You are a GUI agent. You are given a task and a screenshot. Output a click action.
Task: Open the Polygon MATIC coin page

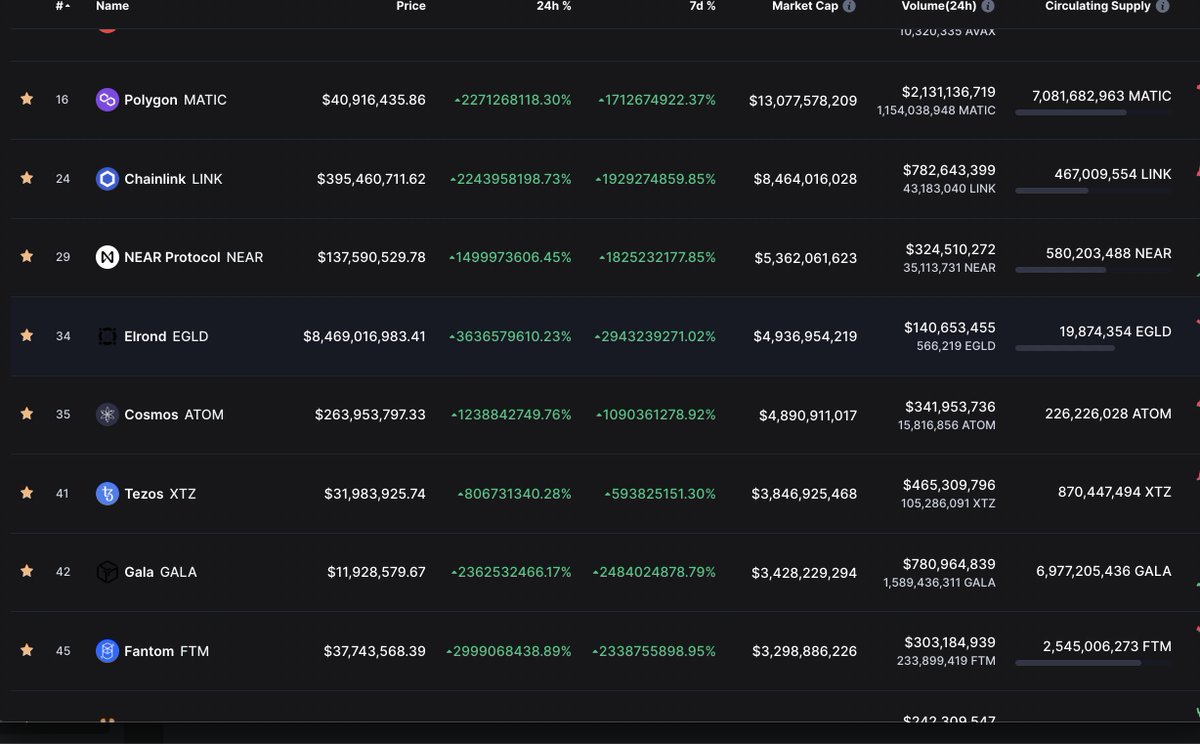coord(175,100)
